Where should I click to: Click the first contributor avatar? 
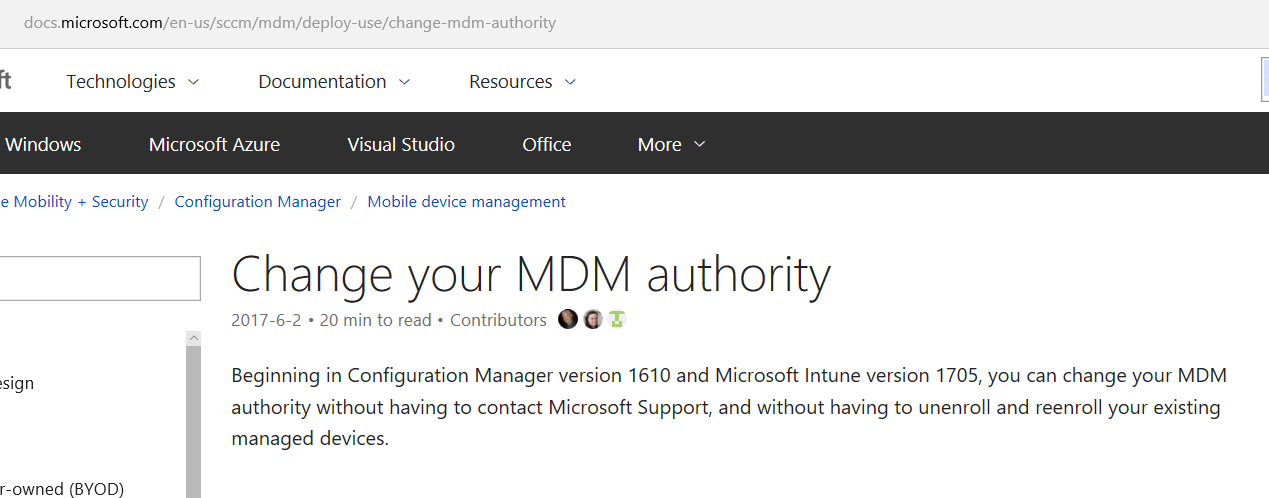pyautogui.click(x=568, y=320)
